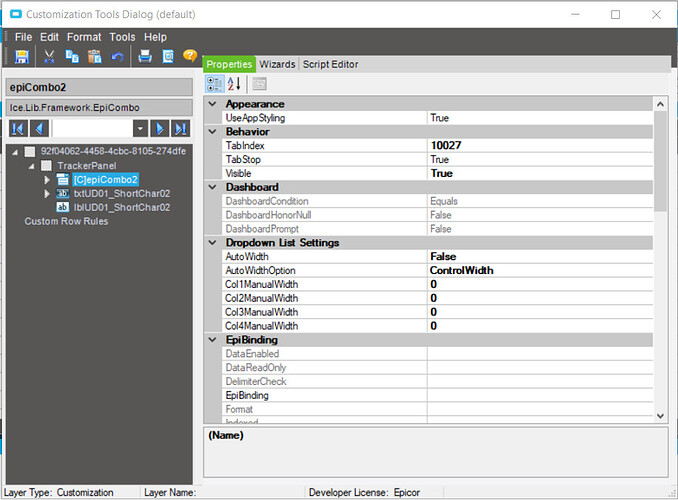Sort properties alphabetically

234,84
